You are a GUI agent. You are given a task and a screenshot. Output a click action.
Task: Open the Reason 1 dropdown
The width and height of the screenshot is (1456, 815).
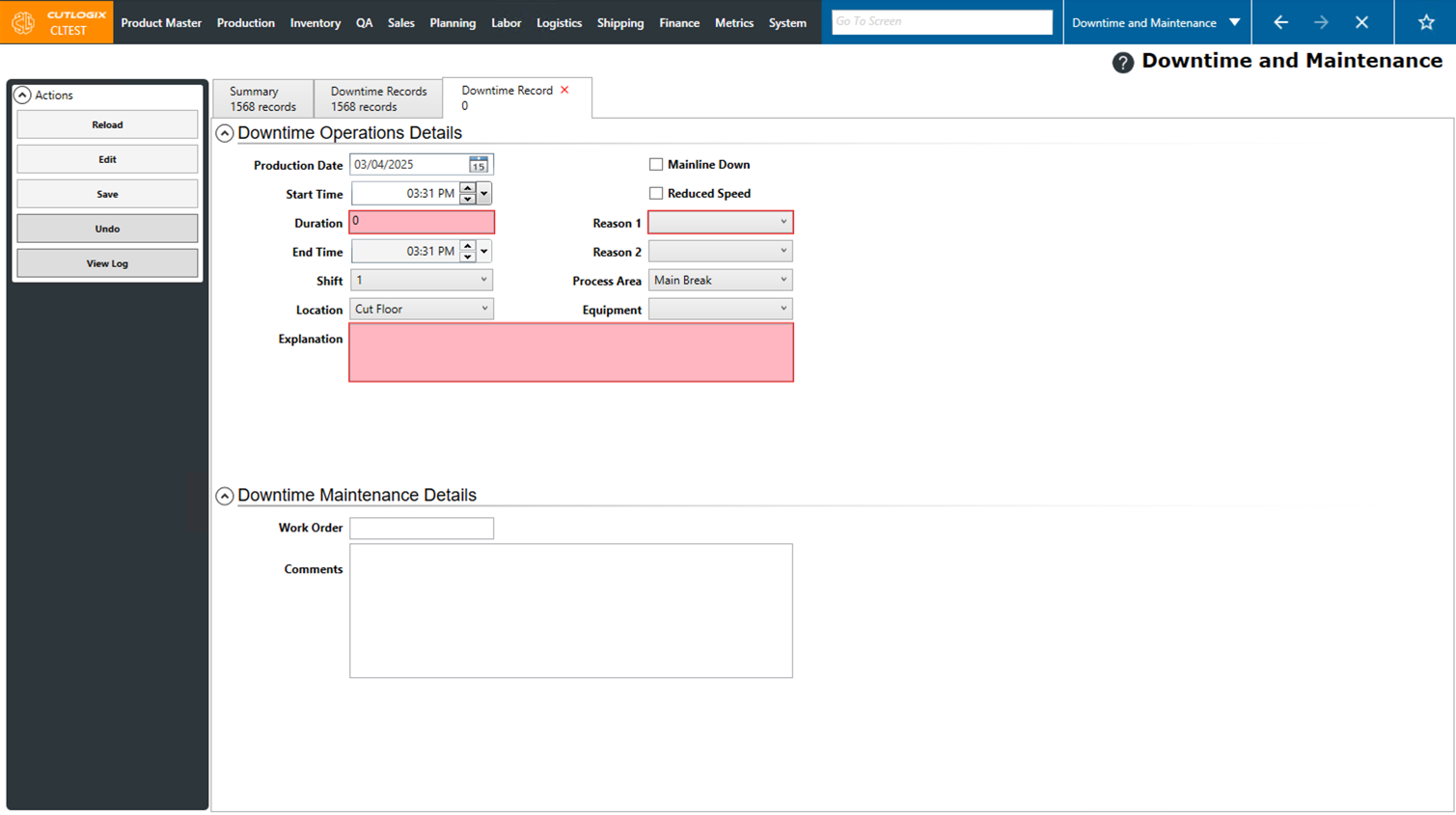(720, 223)
